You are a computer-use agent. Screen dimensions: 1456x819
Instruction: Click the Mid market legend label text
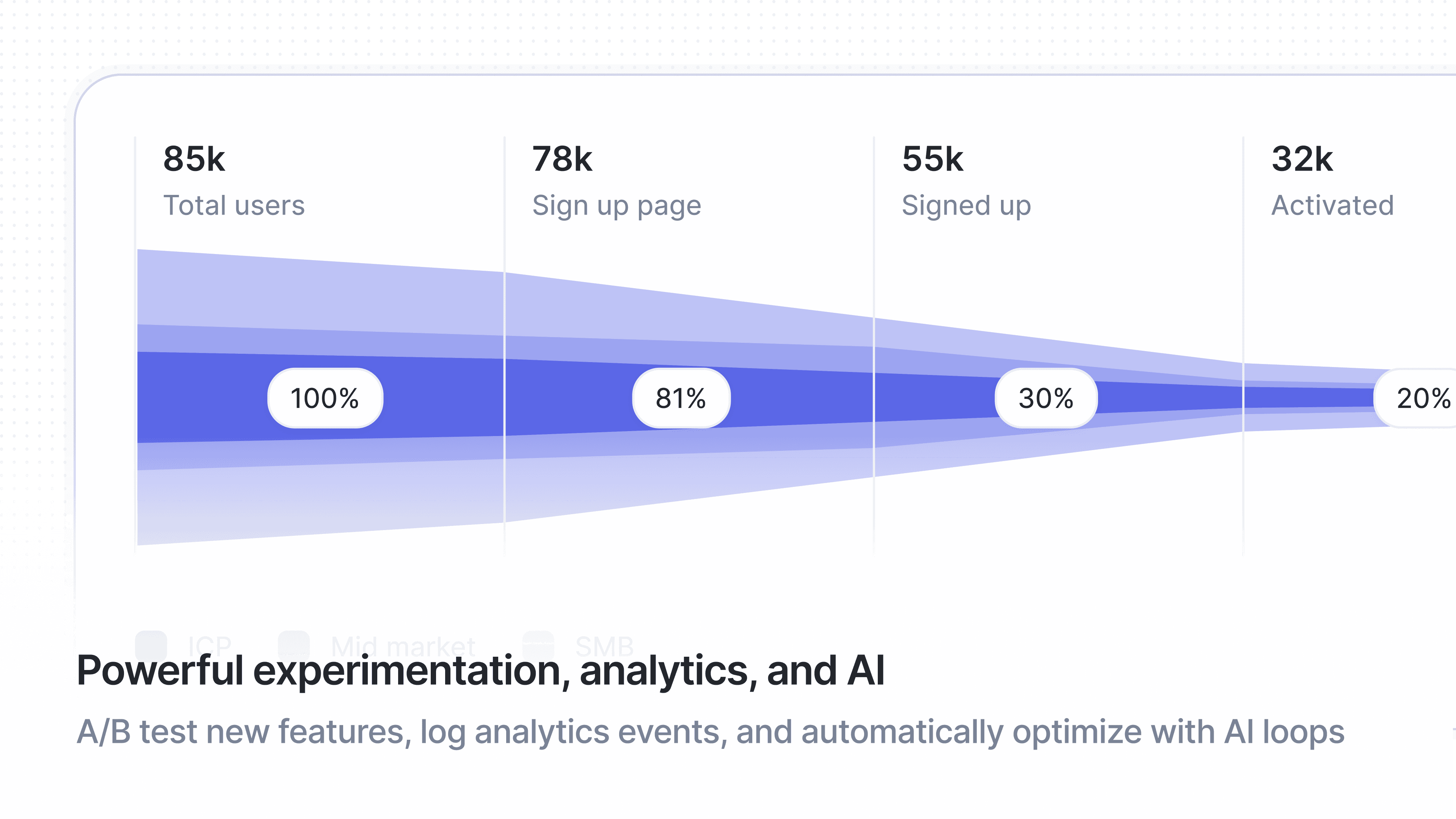pyautogui.click(x=403, y=645)
